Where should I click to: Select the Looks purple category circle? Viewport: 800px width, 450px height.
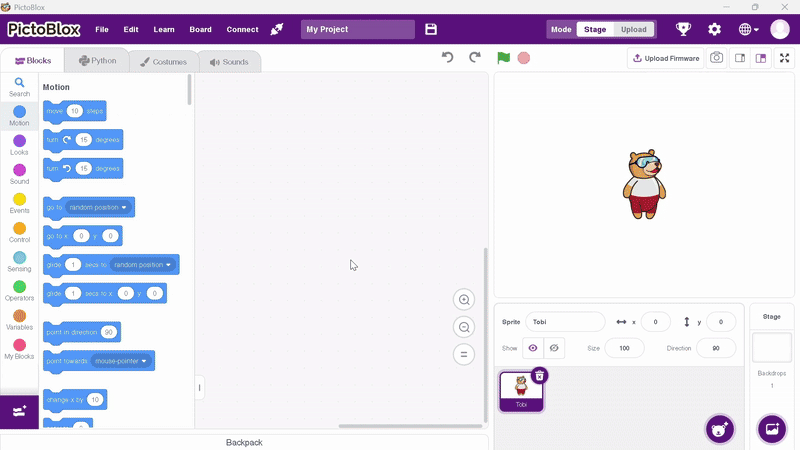pyautogui.click(x=19, y=141)
